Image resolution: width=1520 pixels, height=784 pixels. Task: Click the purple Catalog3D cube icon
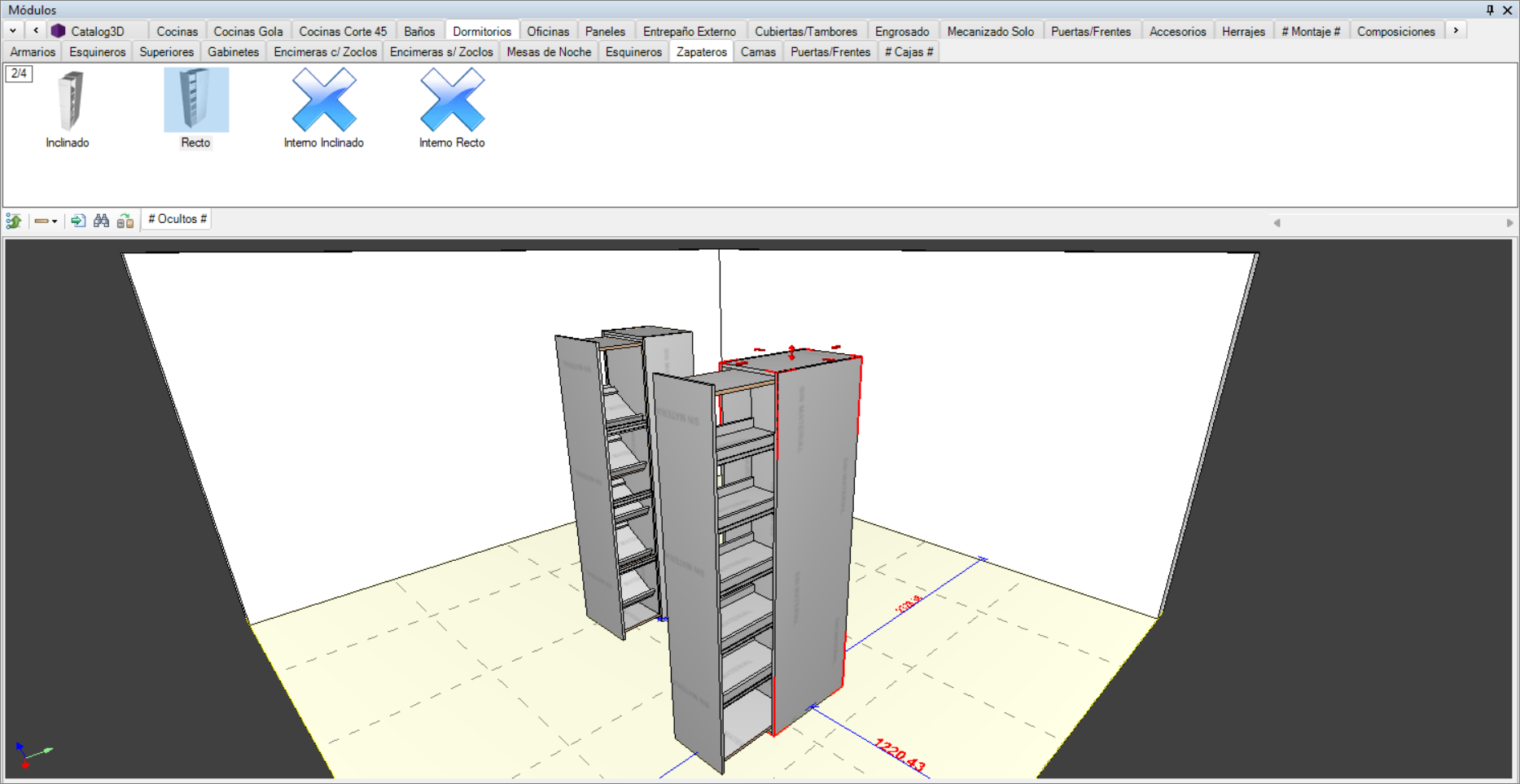click(x=58, y=31)
